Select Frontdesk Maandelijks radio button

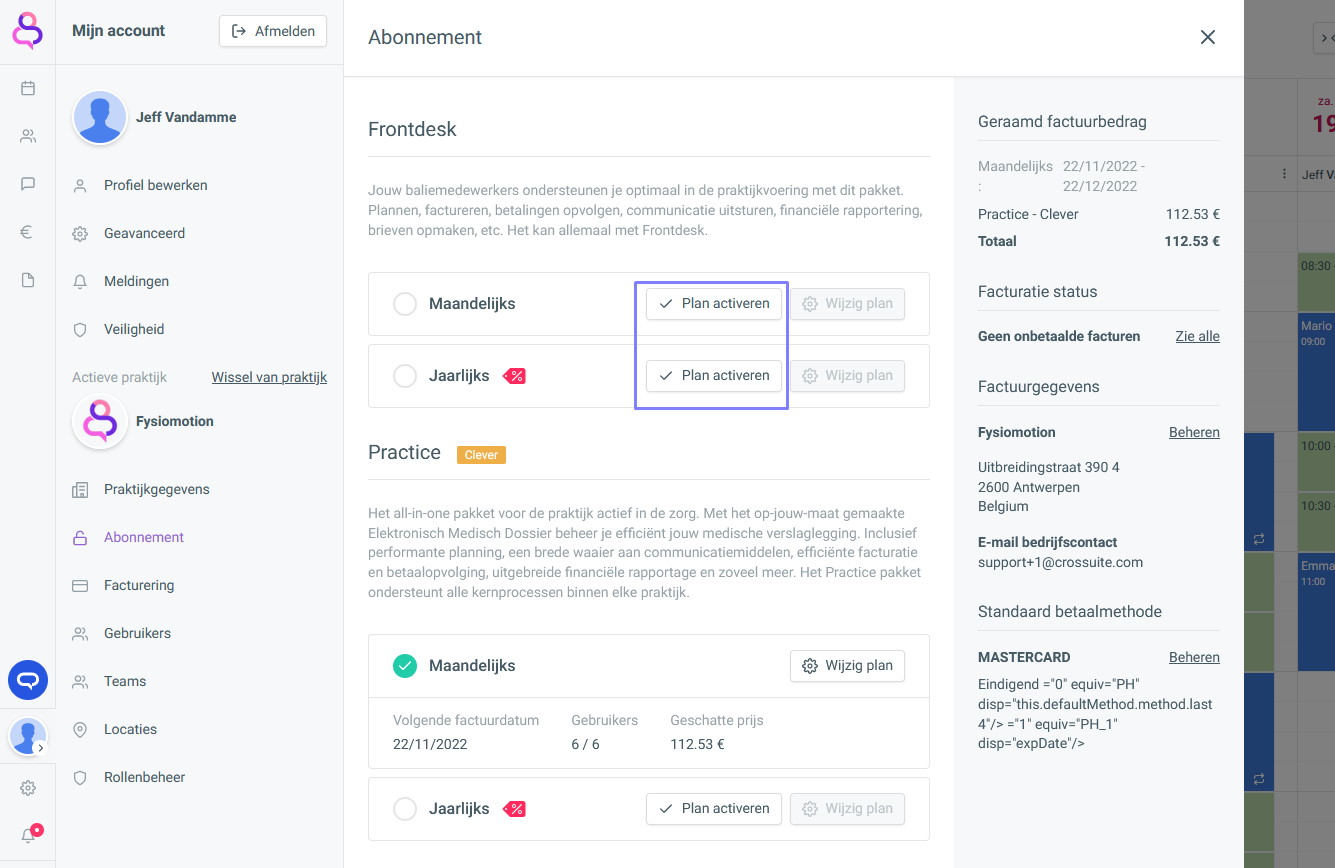[x=405, y=304]
